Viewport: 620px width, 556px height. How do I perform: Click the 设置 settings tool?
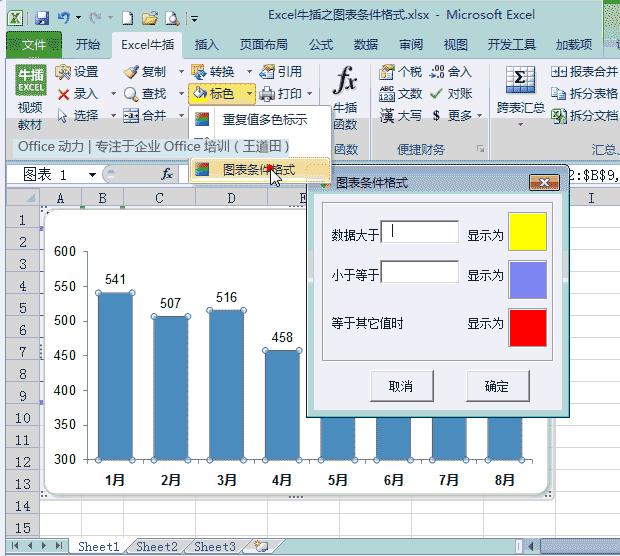(77, 72)
